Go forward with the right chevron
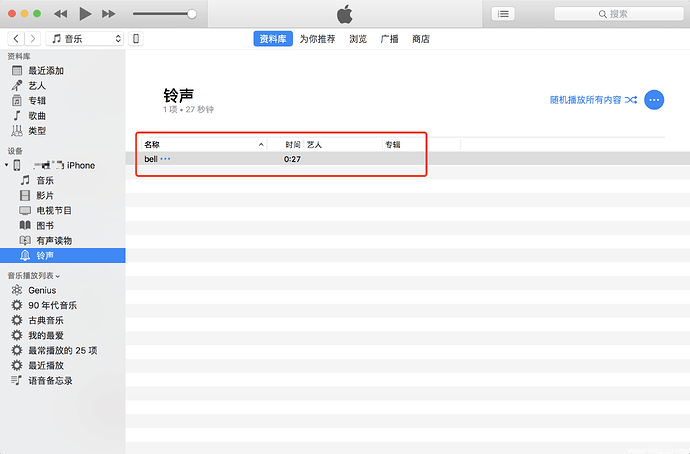The width and height of the screenshot is (690, 454). (x=33, y=39)
